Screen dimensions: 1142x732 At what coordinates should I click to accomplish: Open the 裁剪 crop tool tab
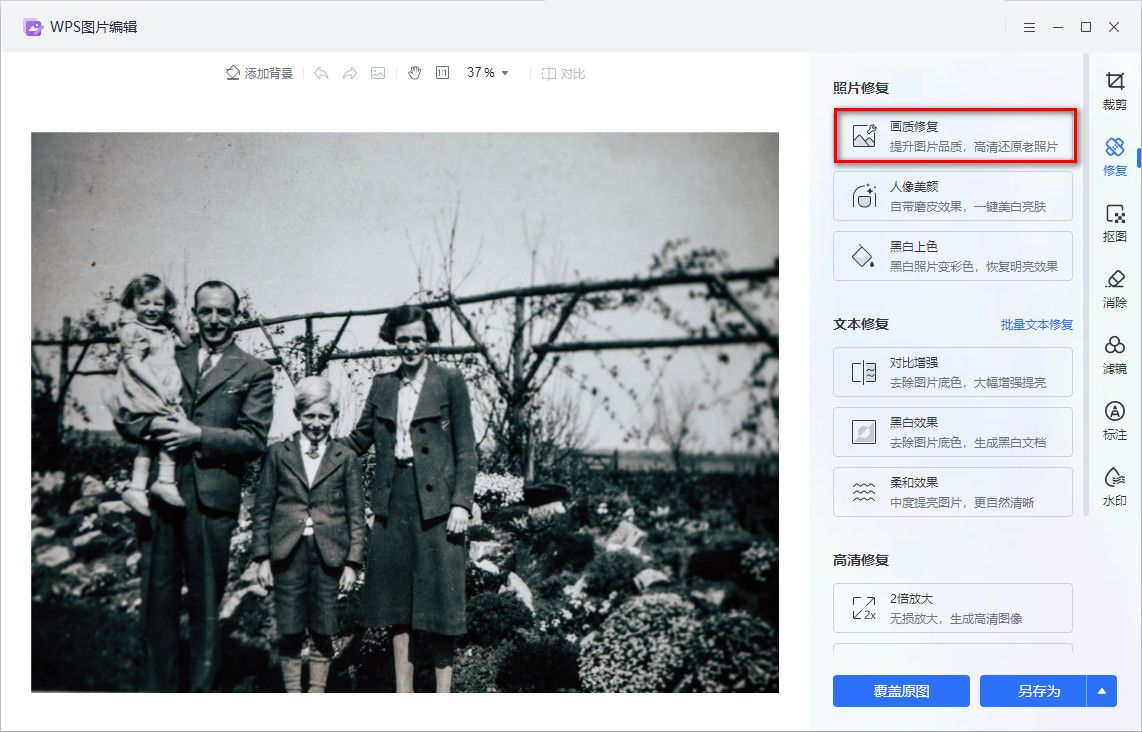click(x=1114, y=91)
